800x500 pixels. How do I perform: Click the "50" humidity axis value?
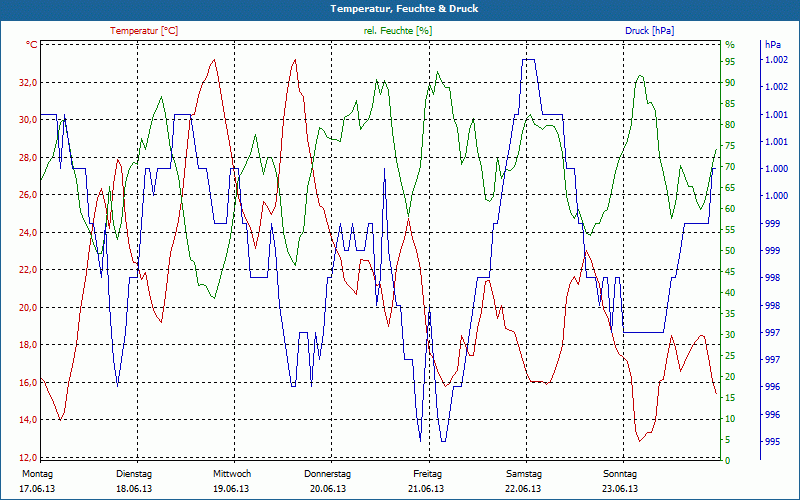(x=730, y=251)
